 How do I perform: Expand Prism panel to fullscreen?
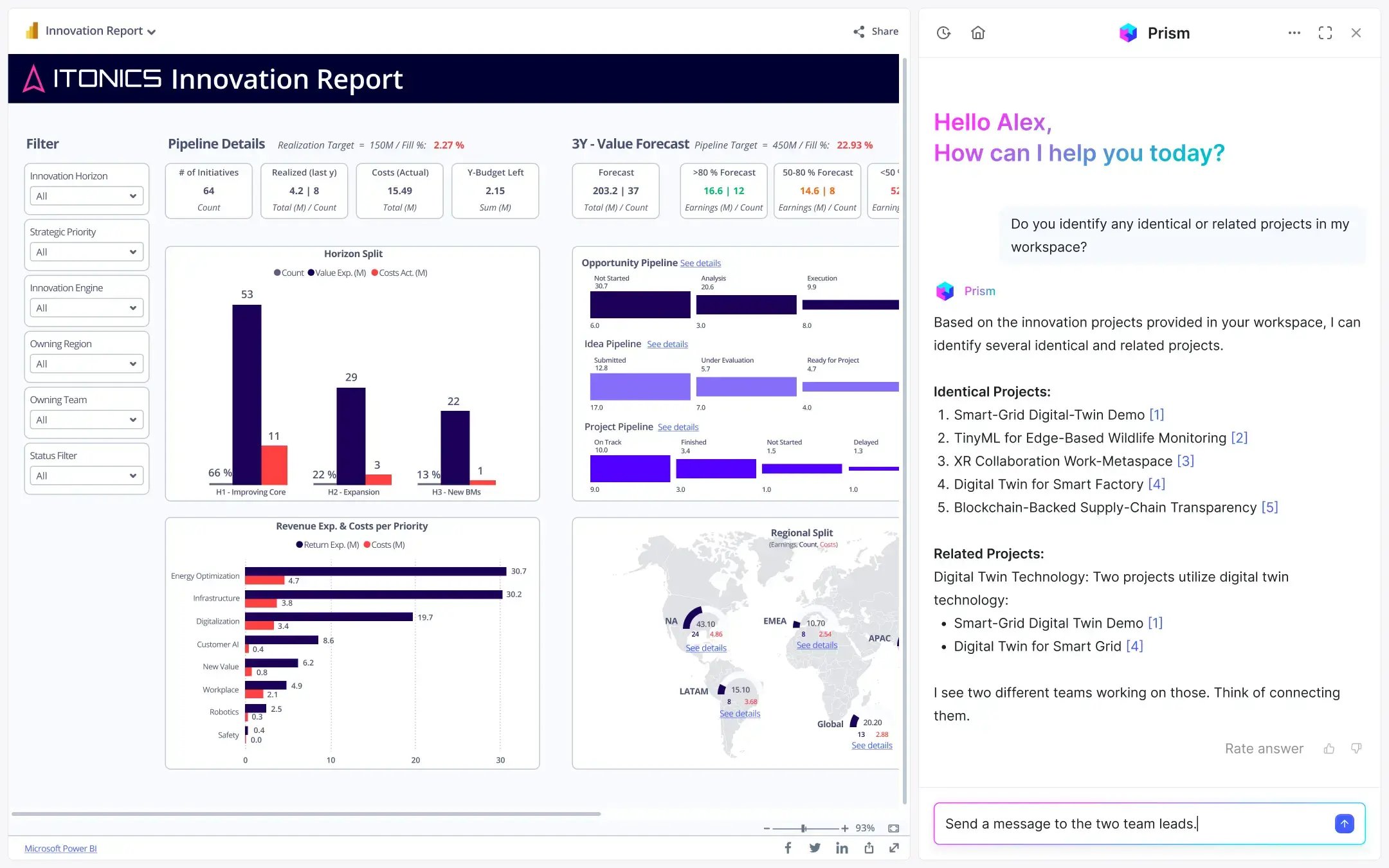(1325, 32)
